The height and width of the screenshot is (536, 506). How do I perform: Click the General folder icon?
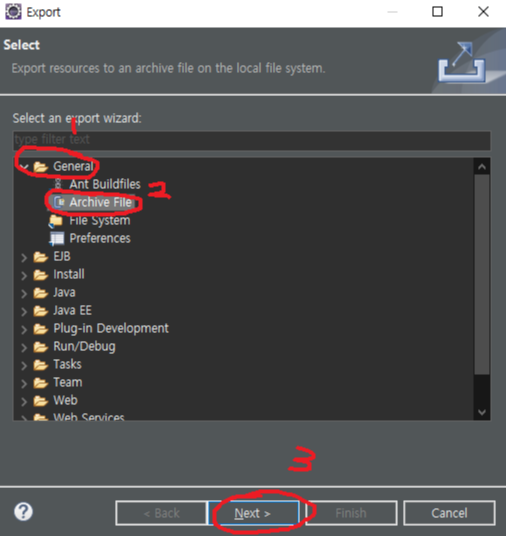(41, 167)
